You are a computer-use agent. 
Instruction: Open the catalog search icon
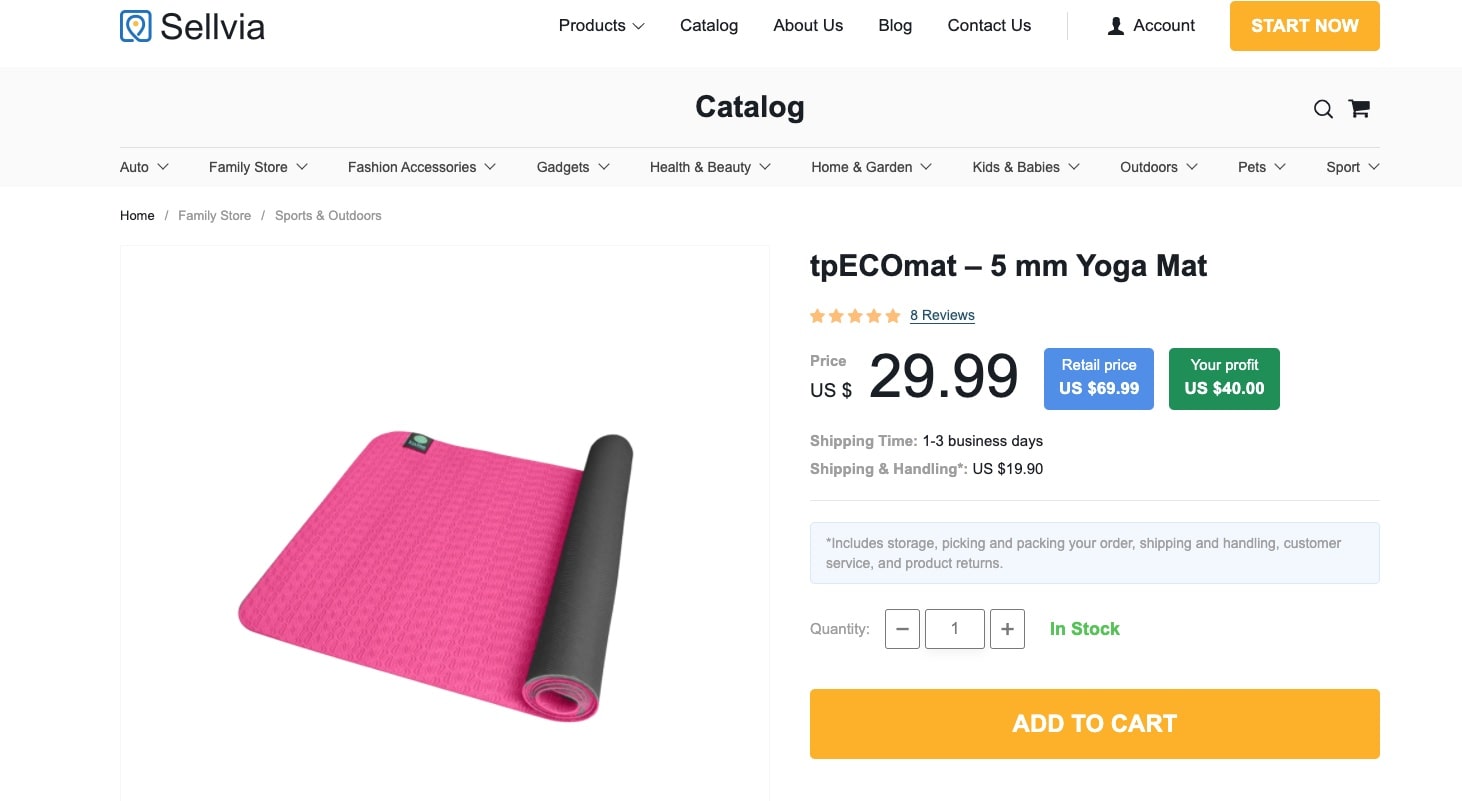pos(1323,109)
